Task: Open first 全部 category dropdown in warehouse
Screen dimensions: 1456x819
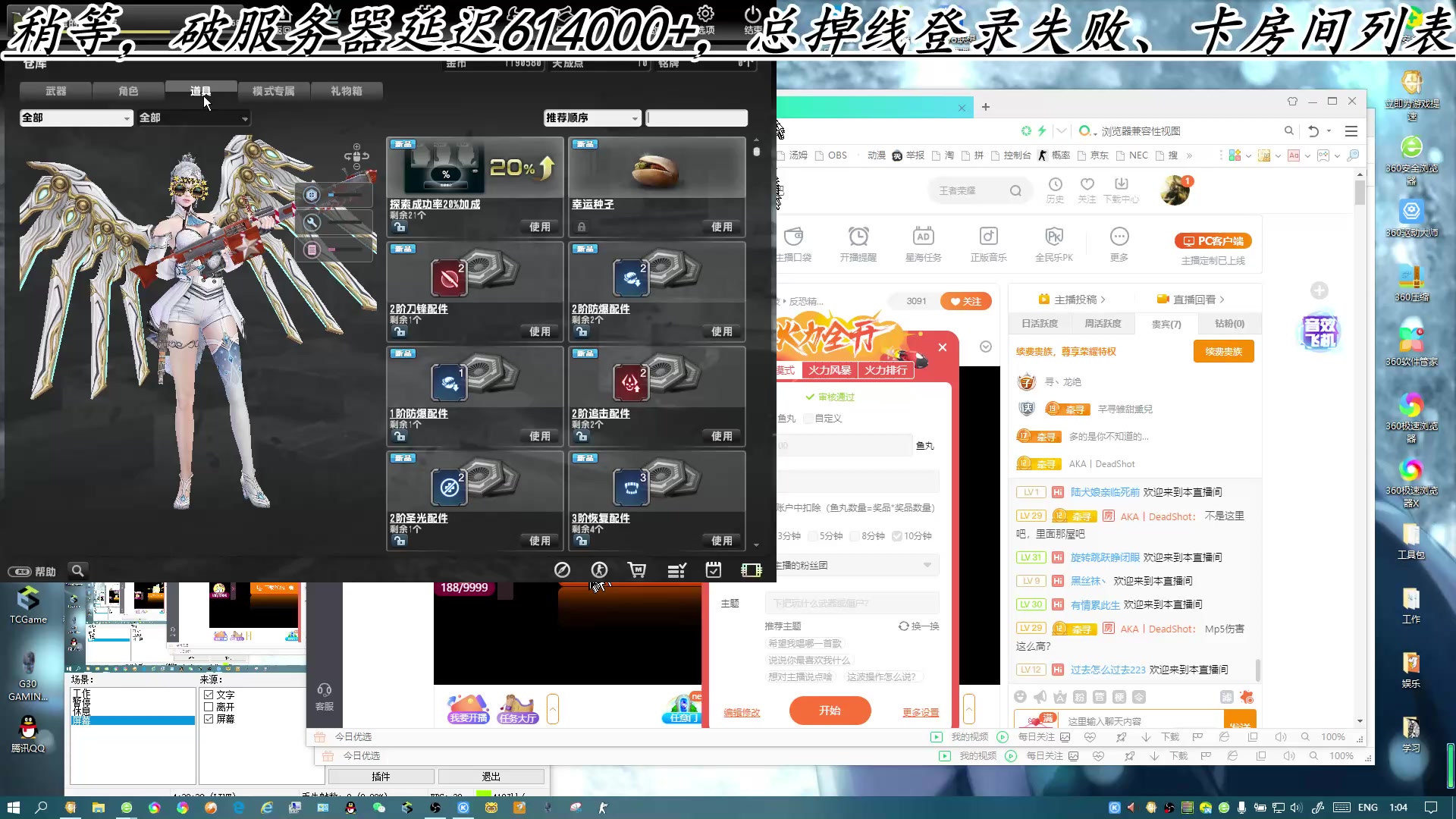Action: (77, 118)
